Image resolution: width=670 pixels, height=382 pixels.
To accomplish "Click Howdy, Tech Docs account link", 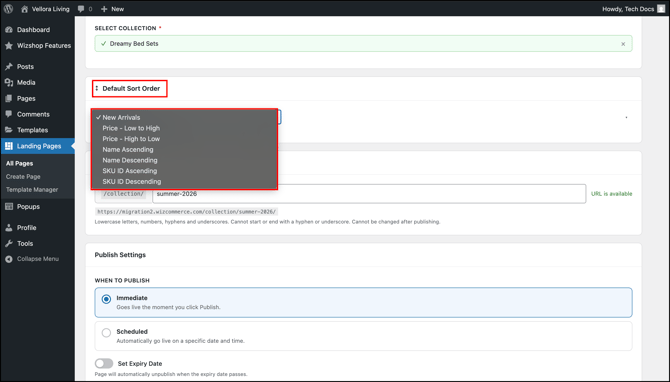I will coord(628,9).
